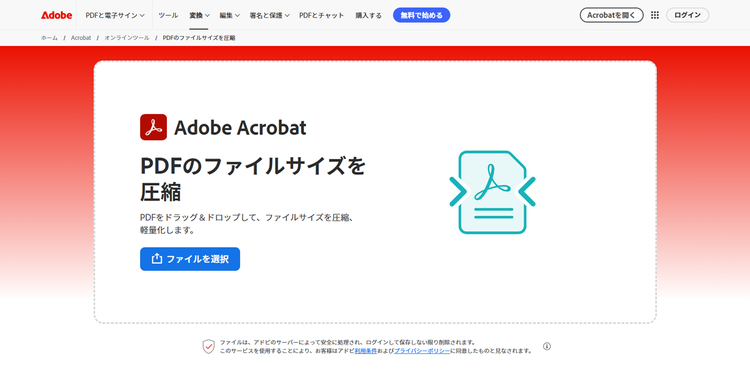Open the 利用条件 link

365,351
